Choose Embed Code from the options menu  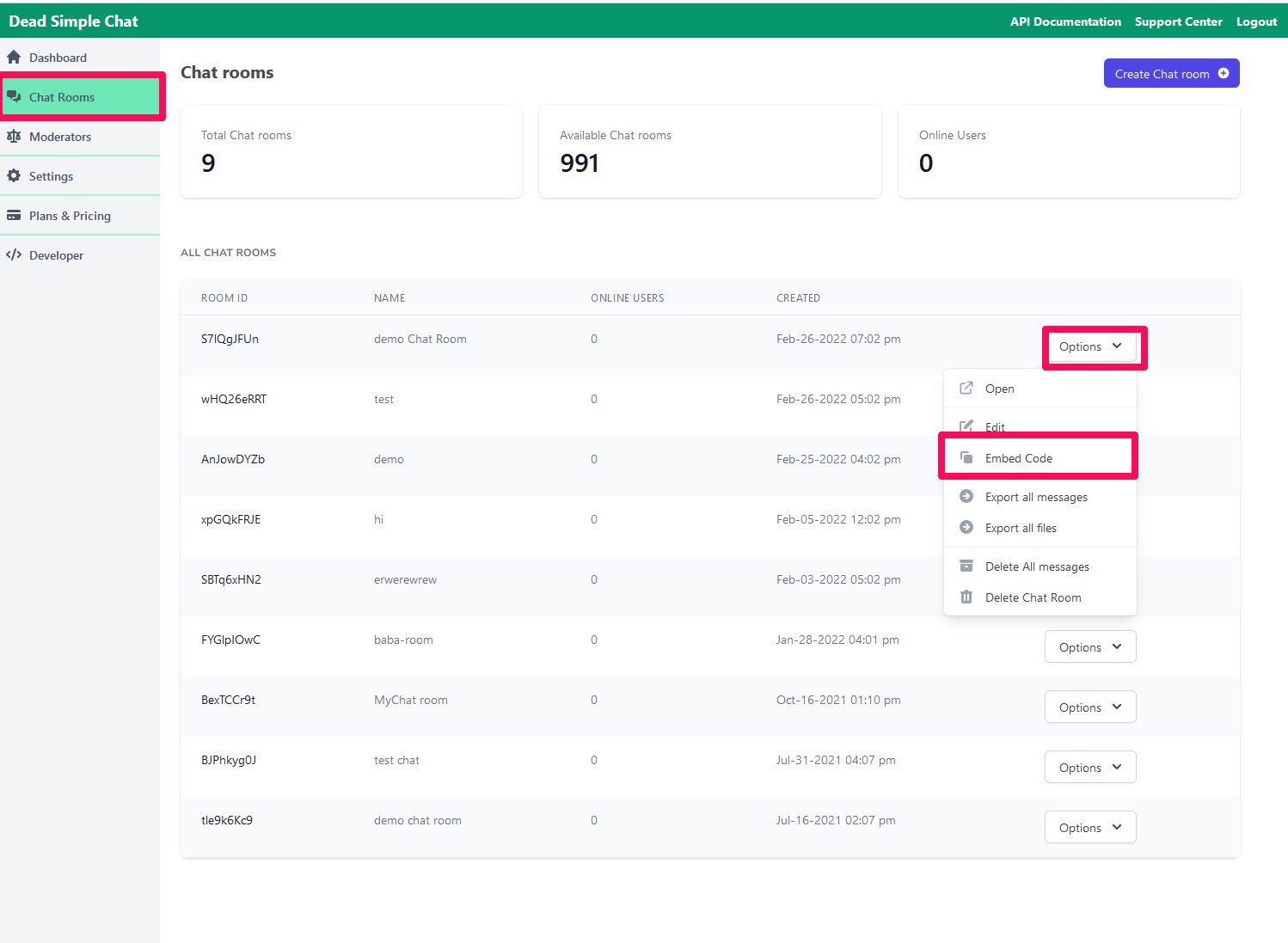click(x=1040, y=458)
